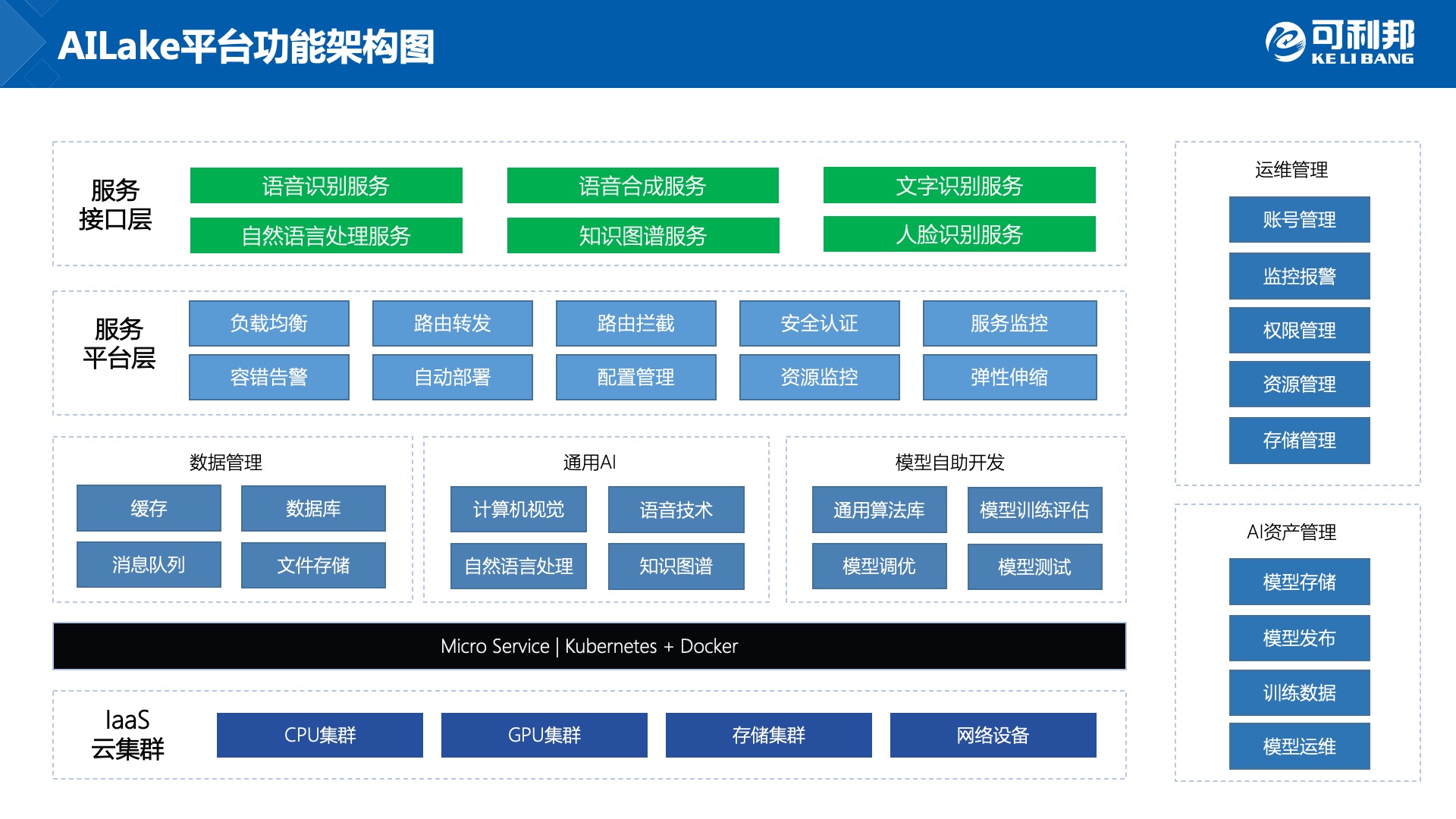Click the 人脸识别服务 green box
Image resolution: width=1456 pixels, height=819 pixels.
(x=959, y=234)
